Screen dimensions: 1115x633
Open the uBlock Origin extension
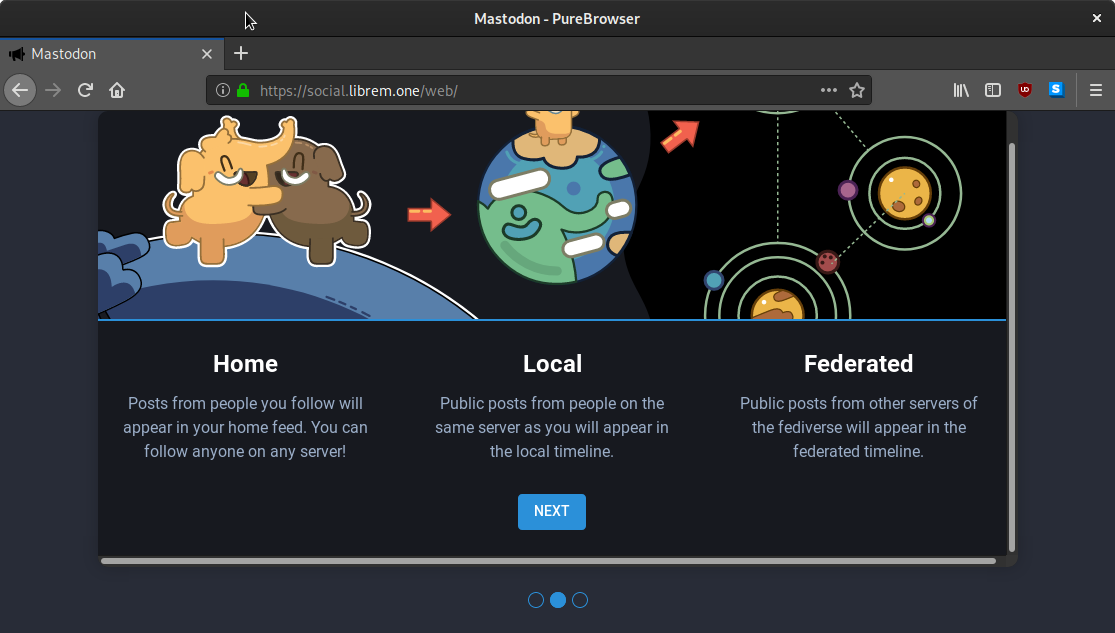[x=1025, y=90]
